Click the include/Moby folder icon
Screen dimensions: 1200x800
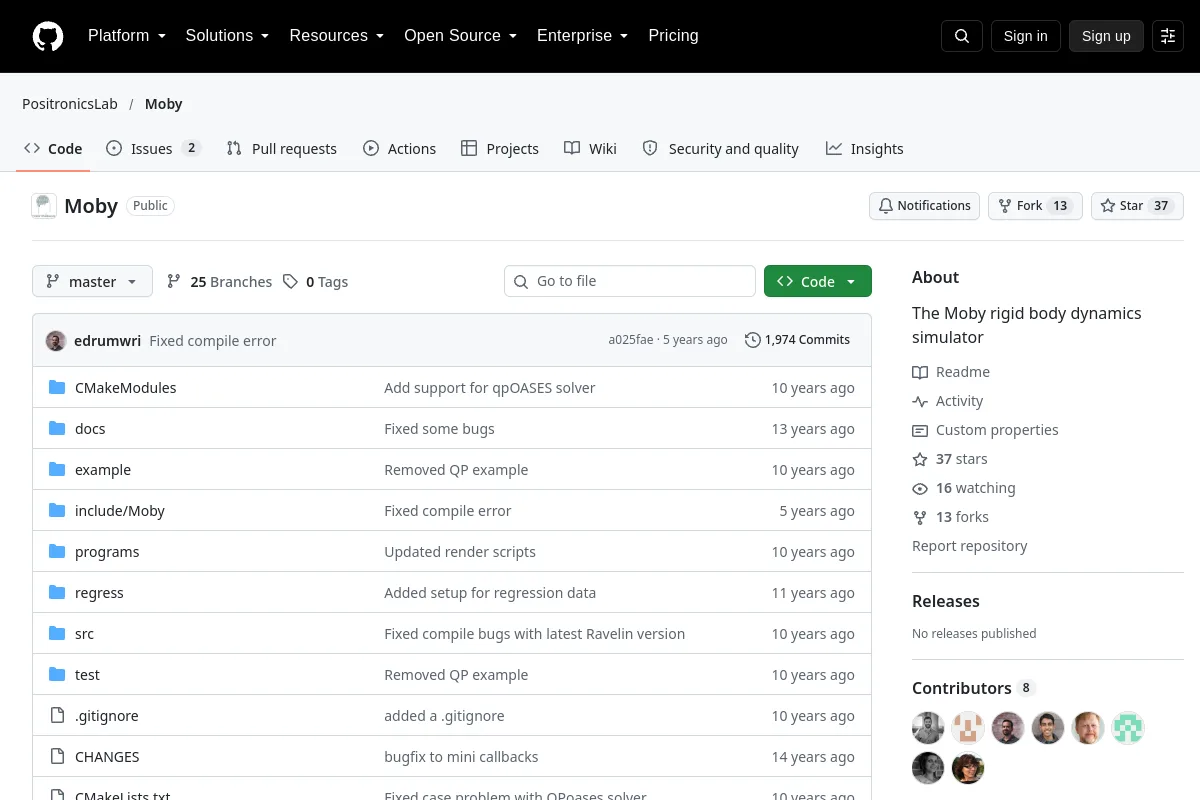pyautogui.click(x=57, y=511)
